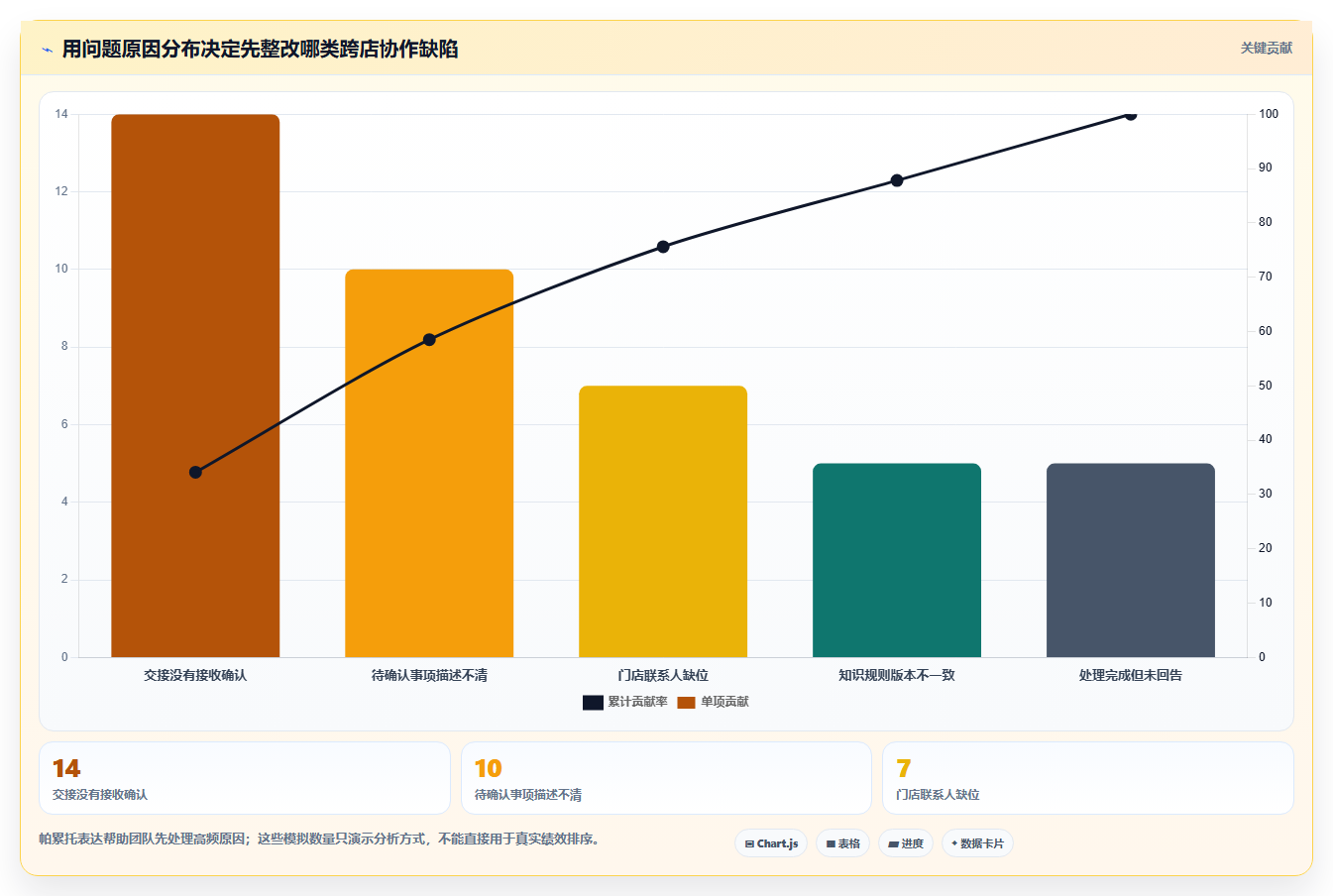1333x896 pixels.
Task: Click the left axis value 14
Action: [61, 114]
